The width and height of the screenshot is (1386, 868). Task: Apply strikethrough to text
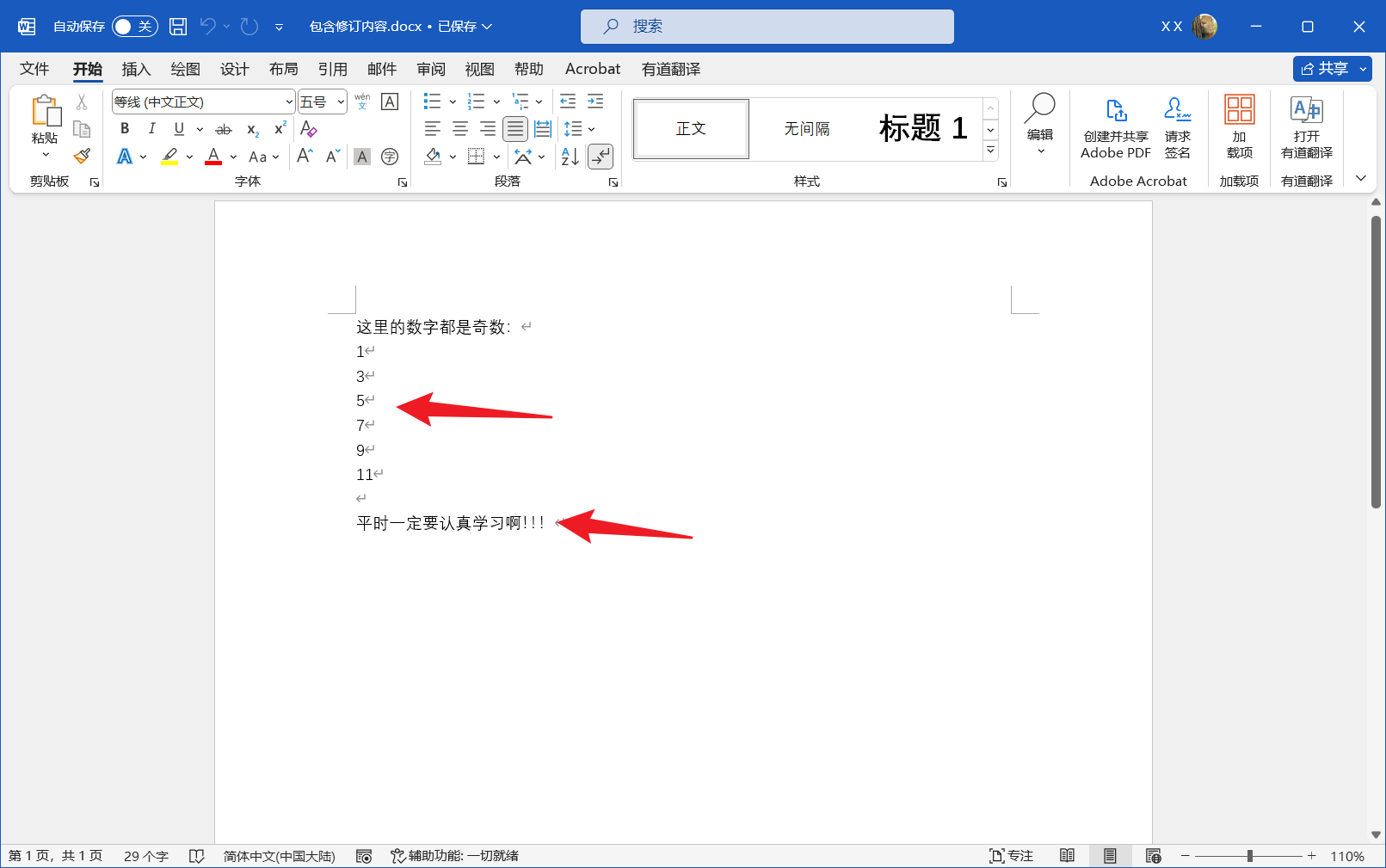pyautogui.click(x=223, y=128)
